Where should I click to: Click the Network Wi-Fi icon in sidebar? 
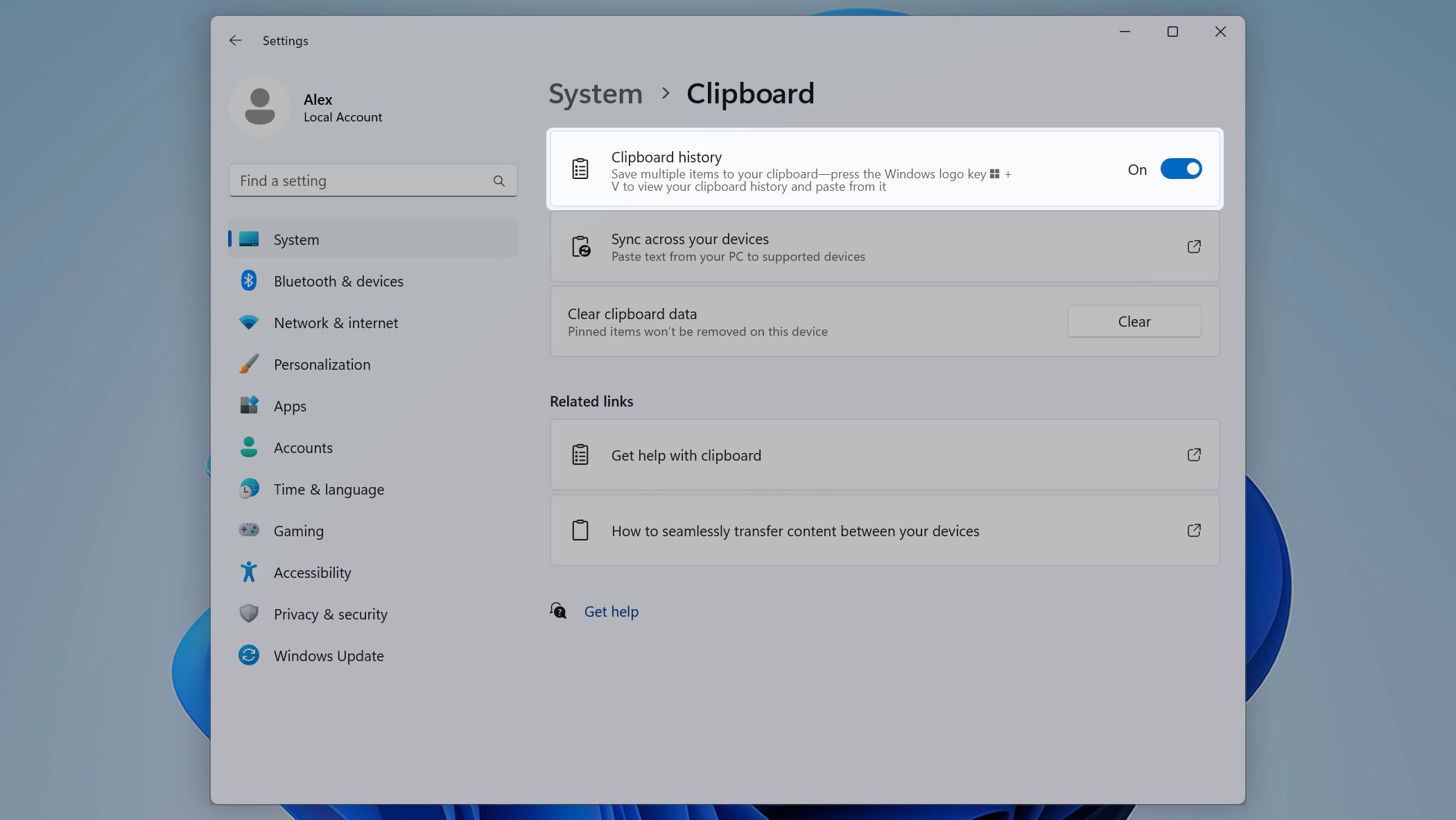pos(249,323)
